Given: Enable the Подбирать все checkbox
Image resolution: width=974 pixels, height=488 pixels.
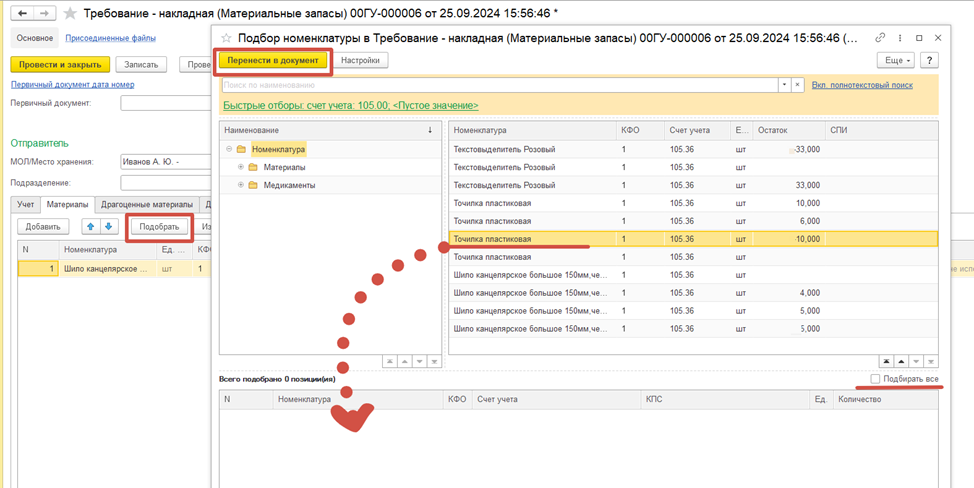Looking at the screenshot, I should pos(875,379).
